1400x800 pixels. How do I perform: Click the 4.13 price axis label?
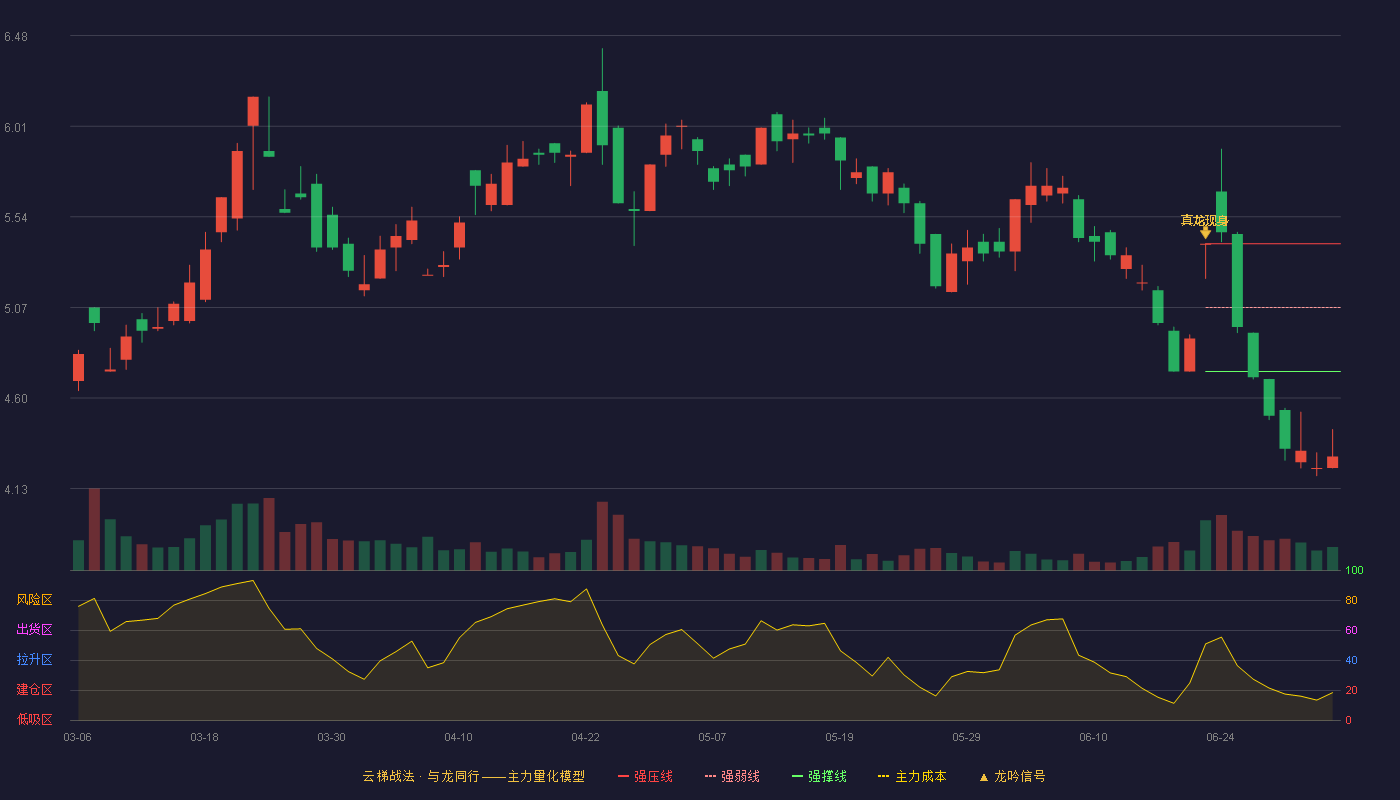pos(16,490)
